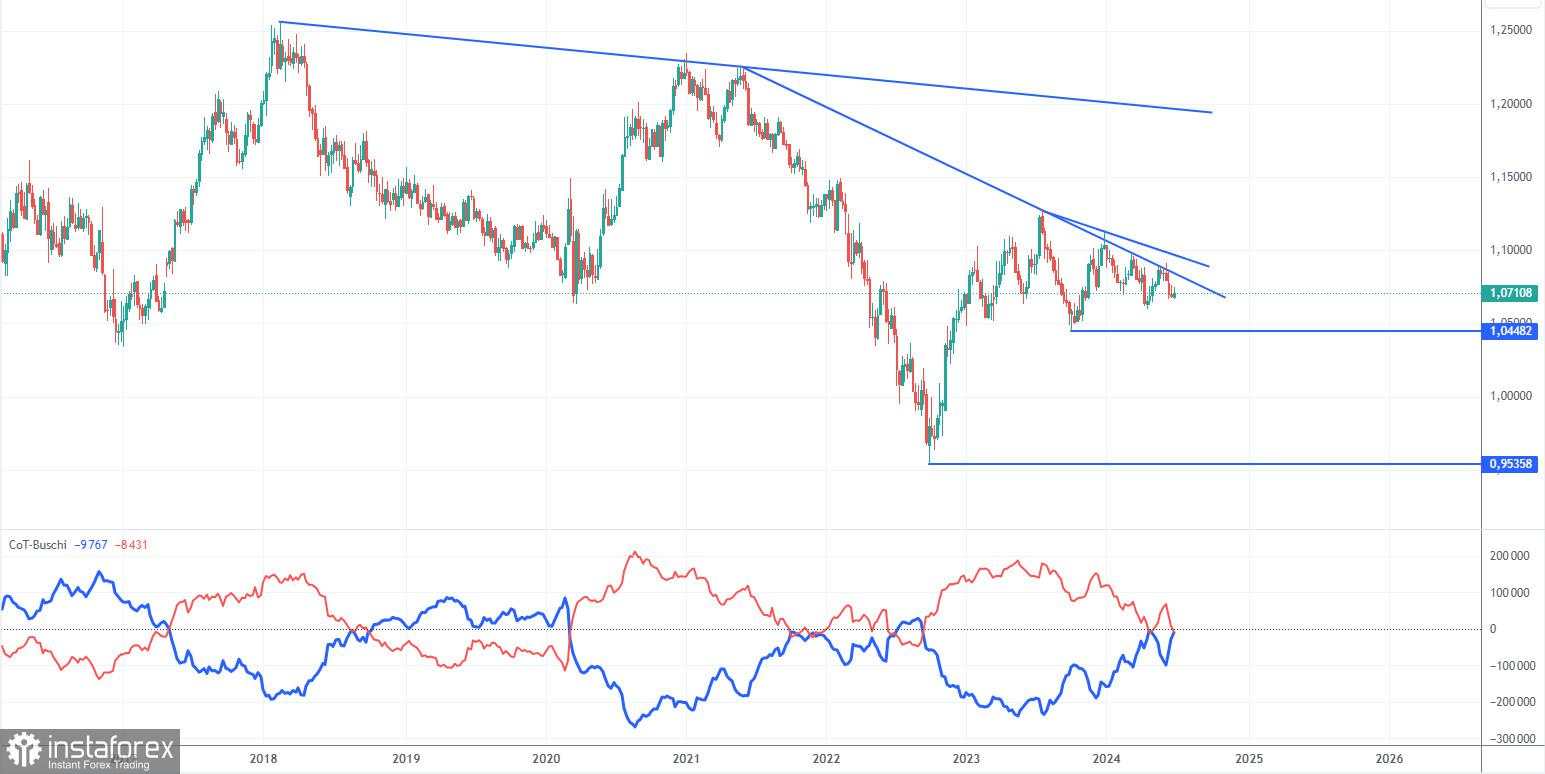The image size is (1545, 774).
Task: Click the 2018 label on time axis
Action: point(264,759)
